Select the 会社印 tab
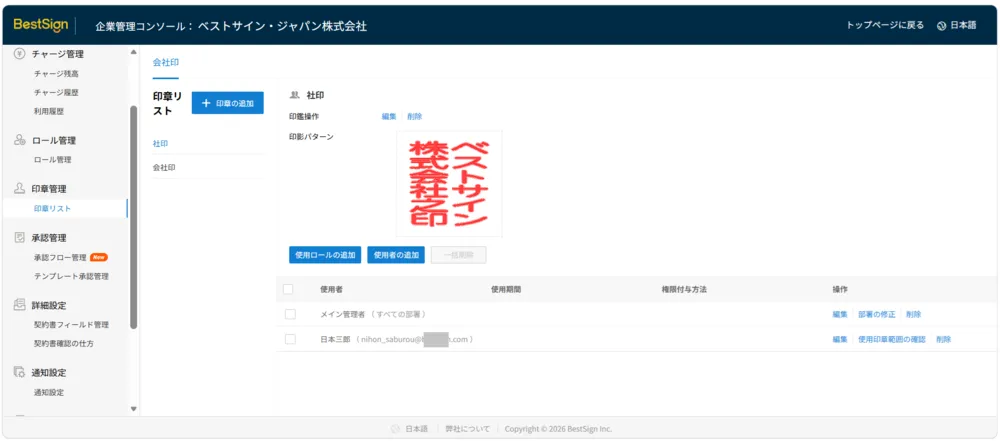 166,63
